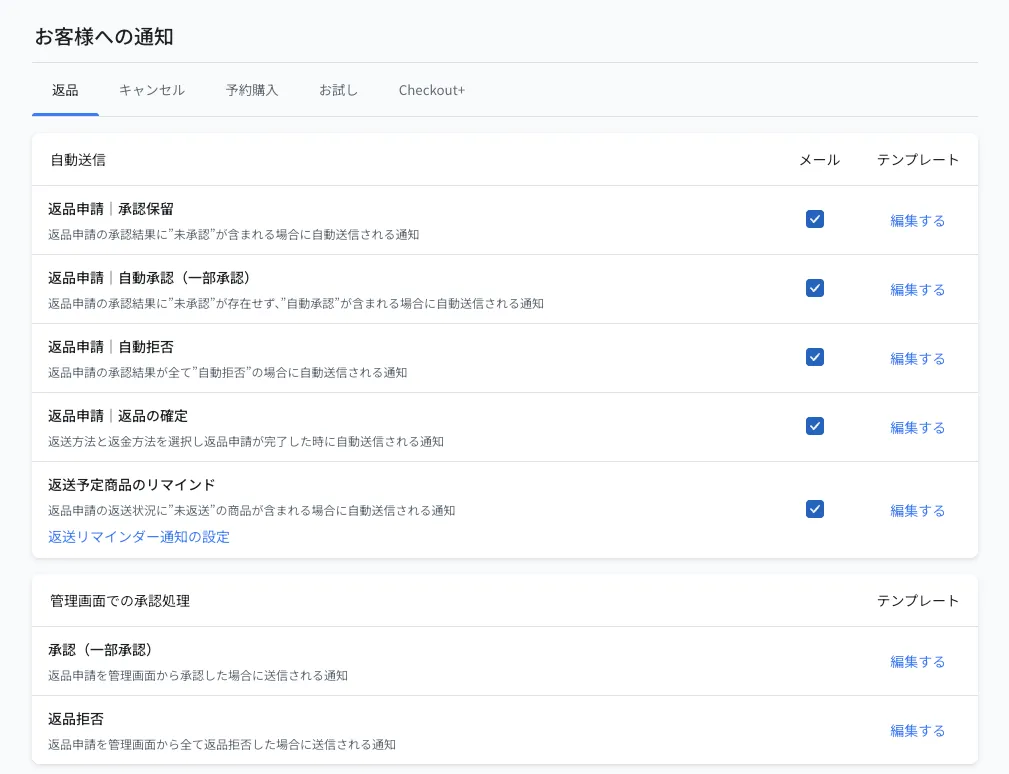Edit the 返品申請｜自動拒否 template
The width and height of the screenshot is (1009, 774).
(917, 358)
